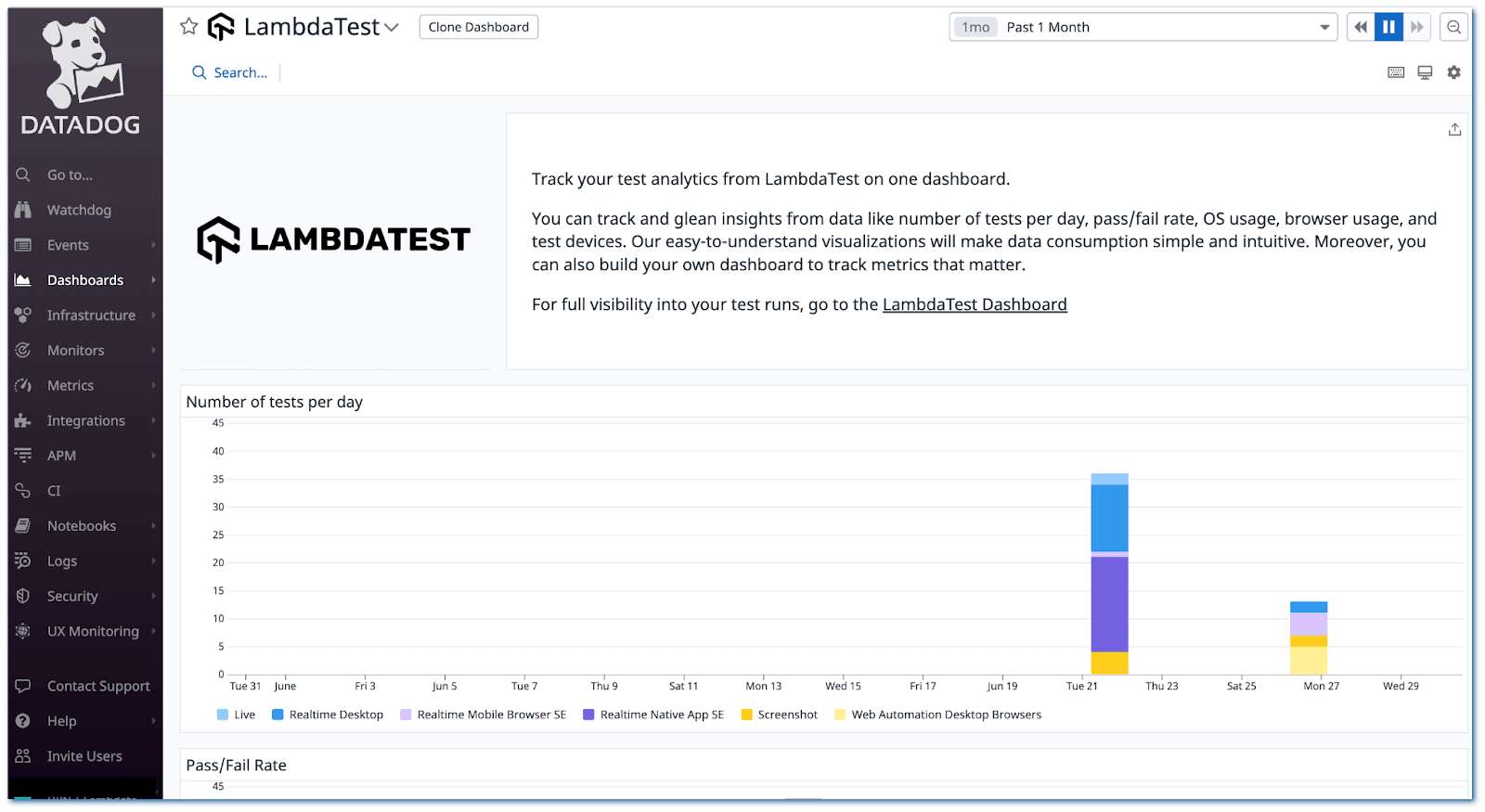Open CI in the sidebar
Viewport: 1485px width, 812px height.
84,491
